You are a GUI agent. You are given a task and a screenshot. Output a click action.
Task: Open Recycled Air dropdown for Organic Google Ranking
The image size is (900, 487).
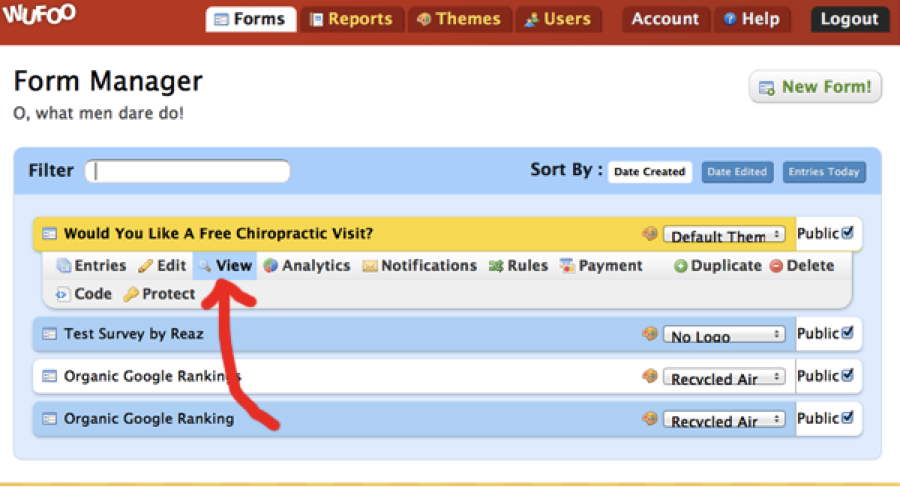(724, 420)
